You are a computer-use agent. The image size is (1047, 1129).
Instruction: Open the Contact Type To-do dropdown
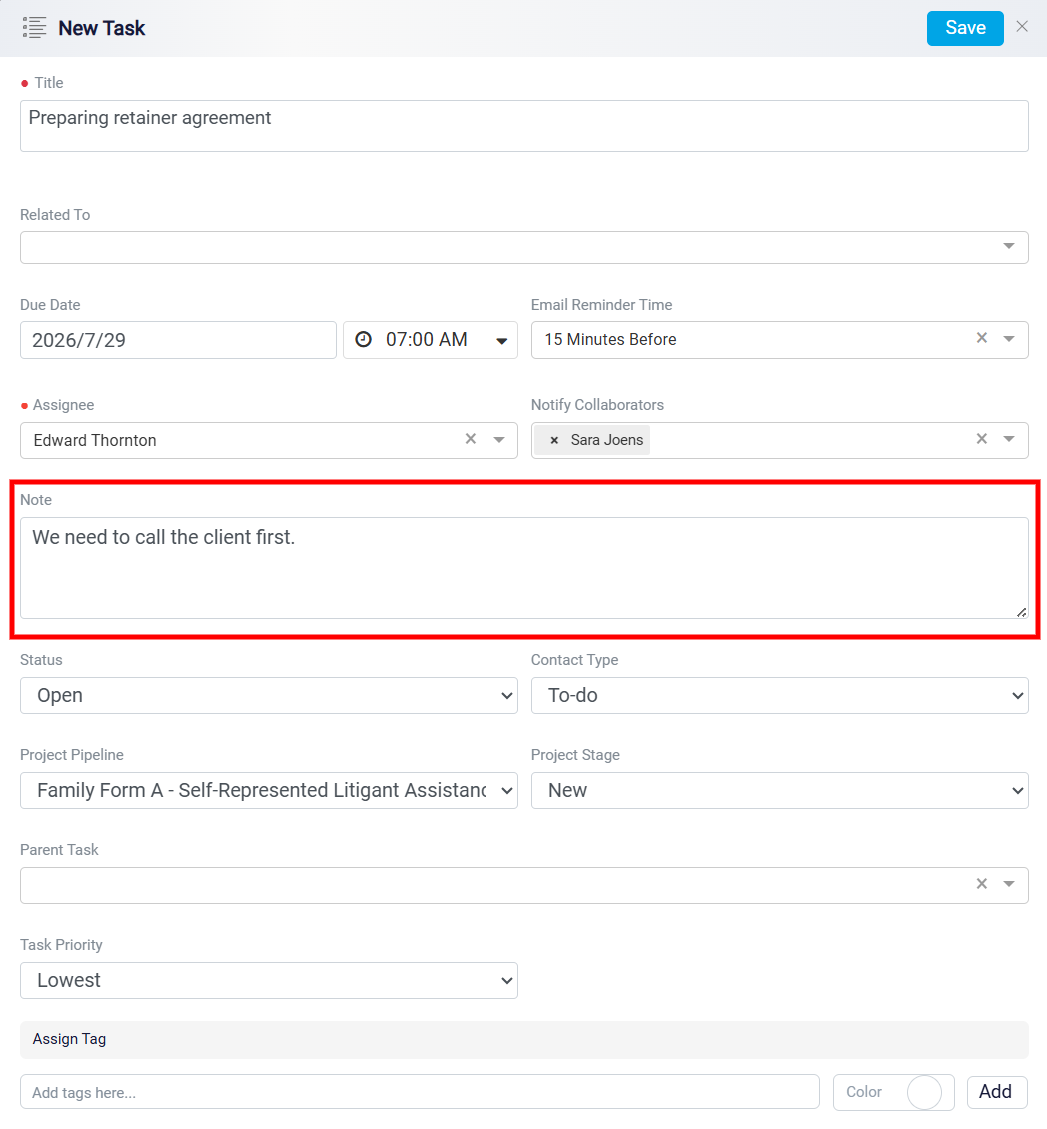coord(779,696)
